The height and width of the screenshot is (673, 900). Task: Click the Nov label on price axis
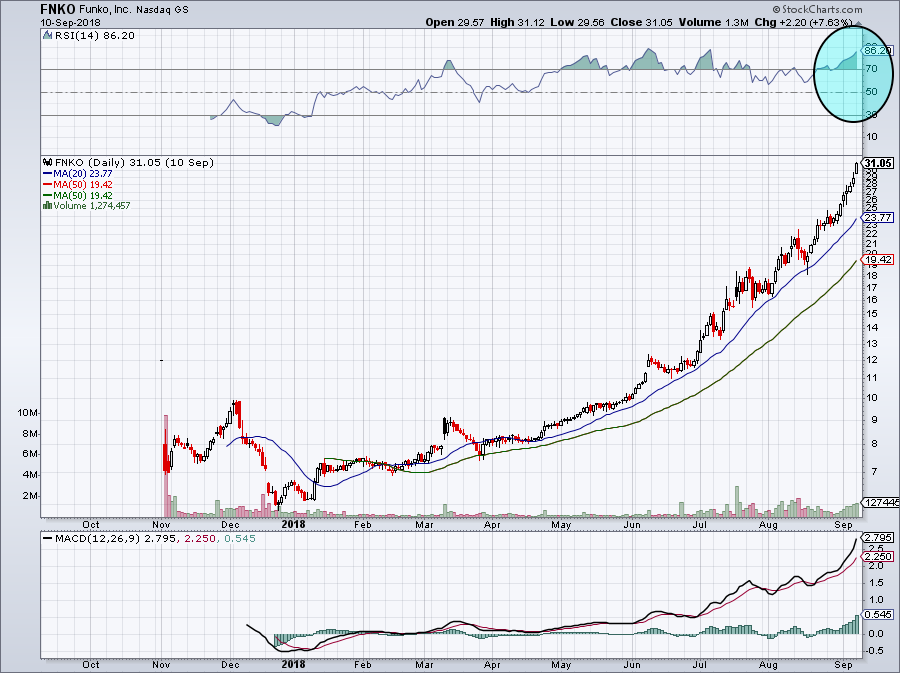coord(161,524)
